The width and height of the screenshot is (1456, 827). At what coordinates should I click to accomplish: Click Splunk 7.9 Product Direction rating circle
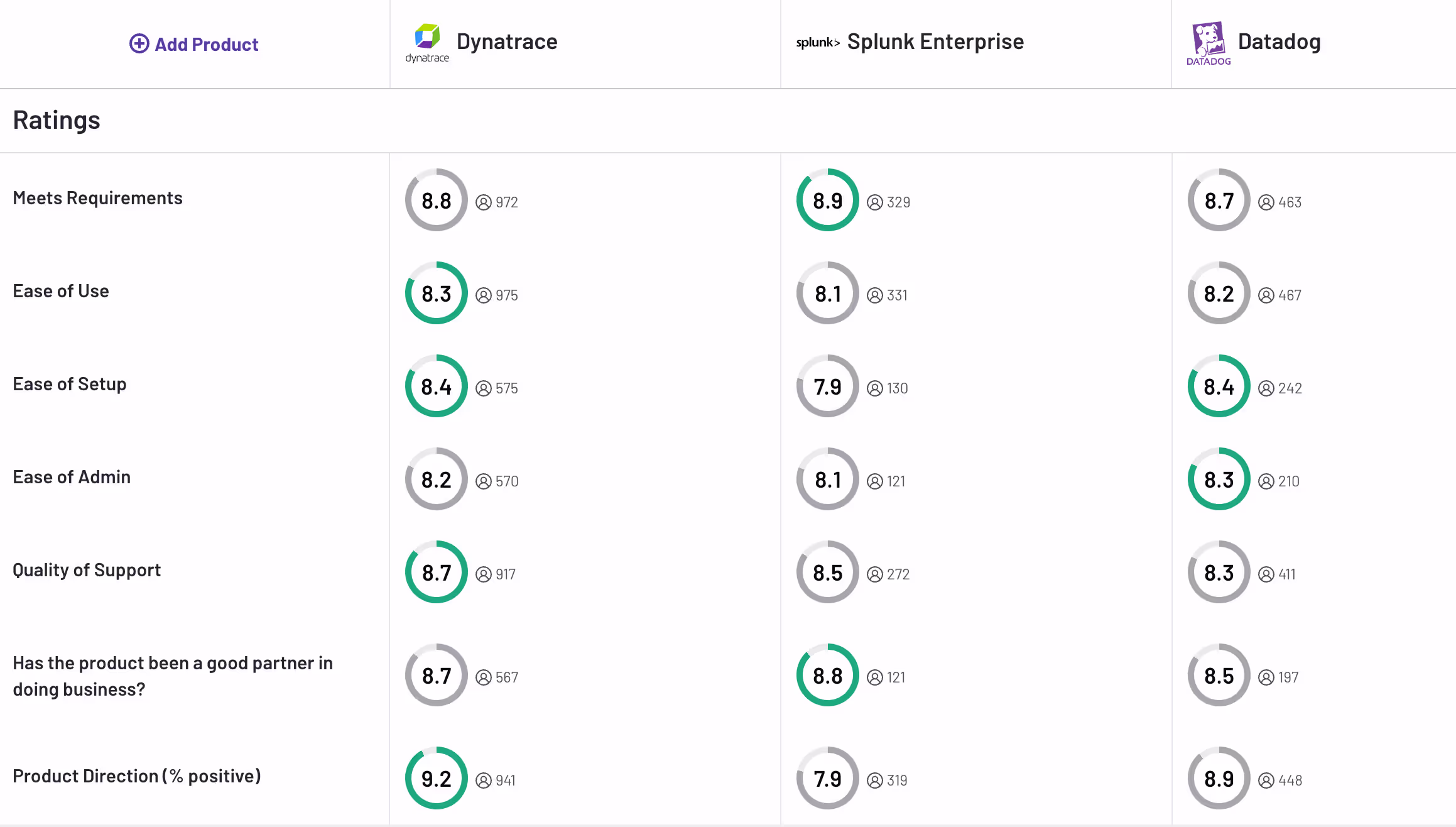[827, 779]
